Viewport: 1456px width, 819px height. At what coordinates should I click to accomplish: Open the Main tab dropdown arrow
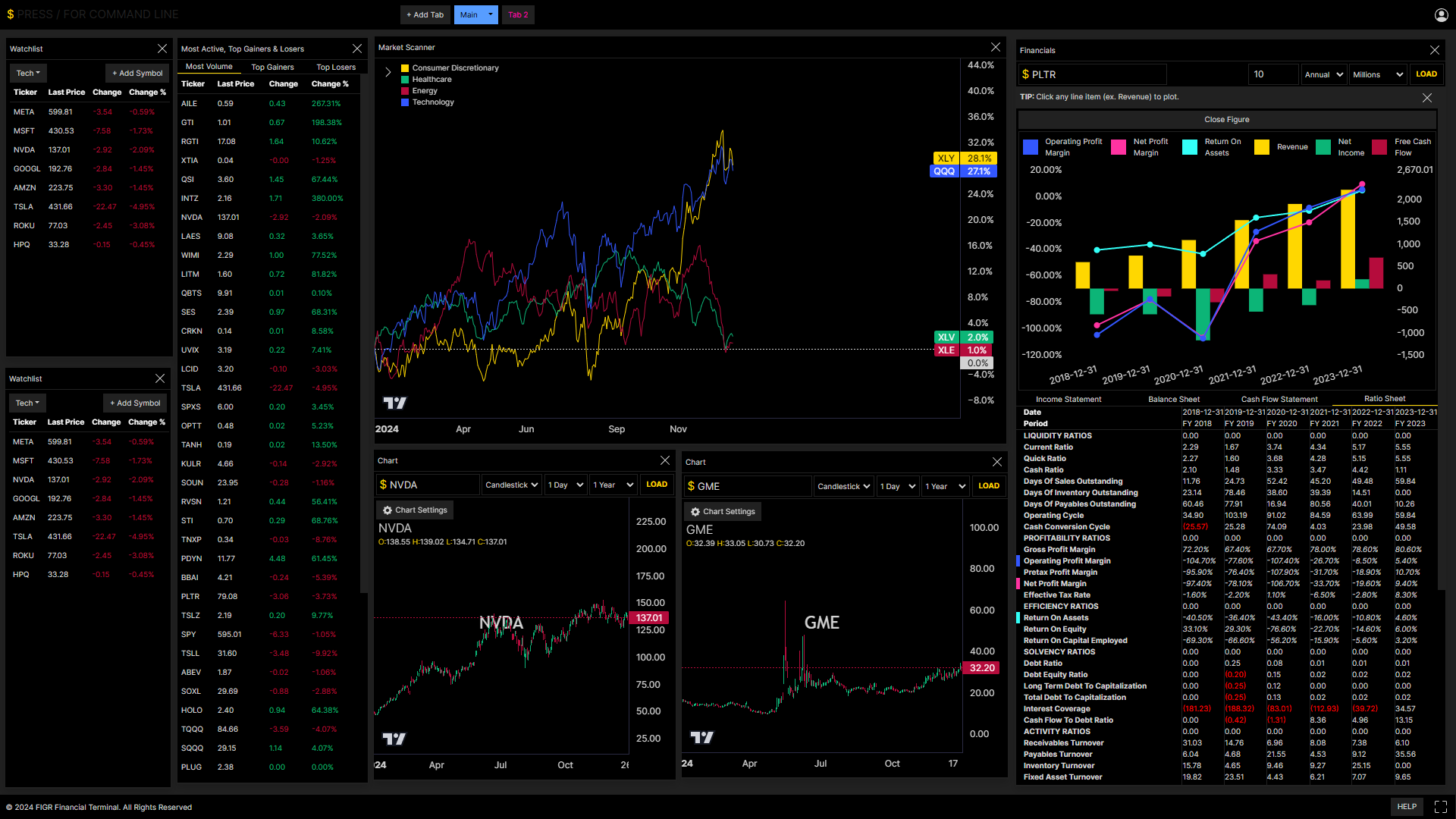click(x=491, y=14)
